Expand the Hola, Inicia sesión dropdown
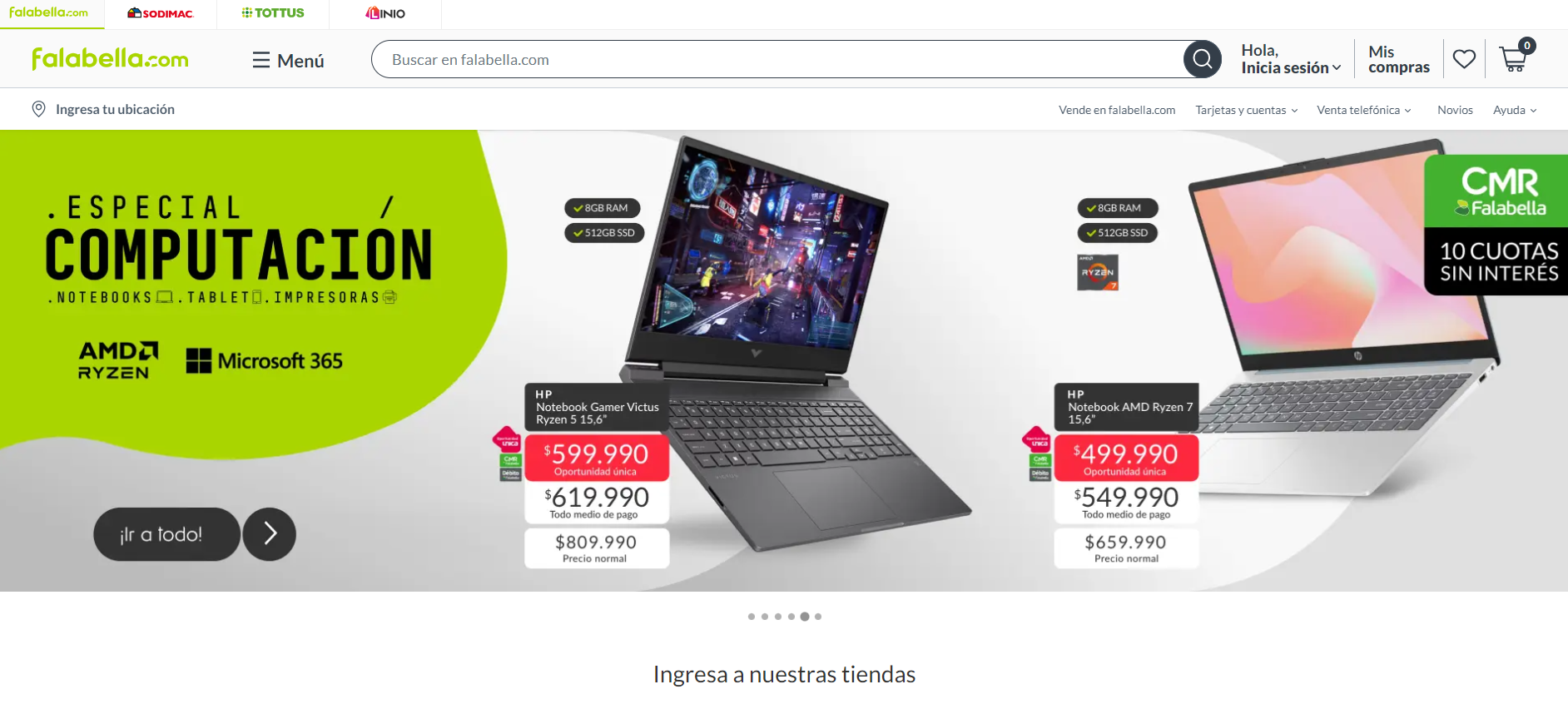Viewport: 1568px width, 704px height. coord(1291,59)
